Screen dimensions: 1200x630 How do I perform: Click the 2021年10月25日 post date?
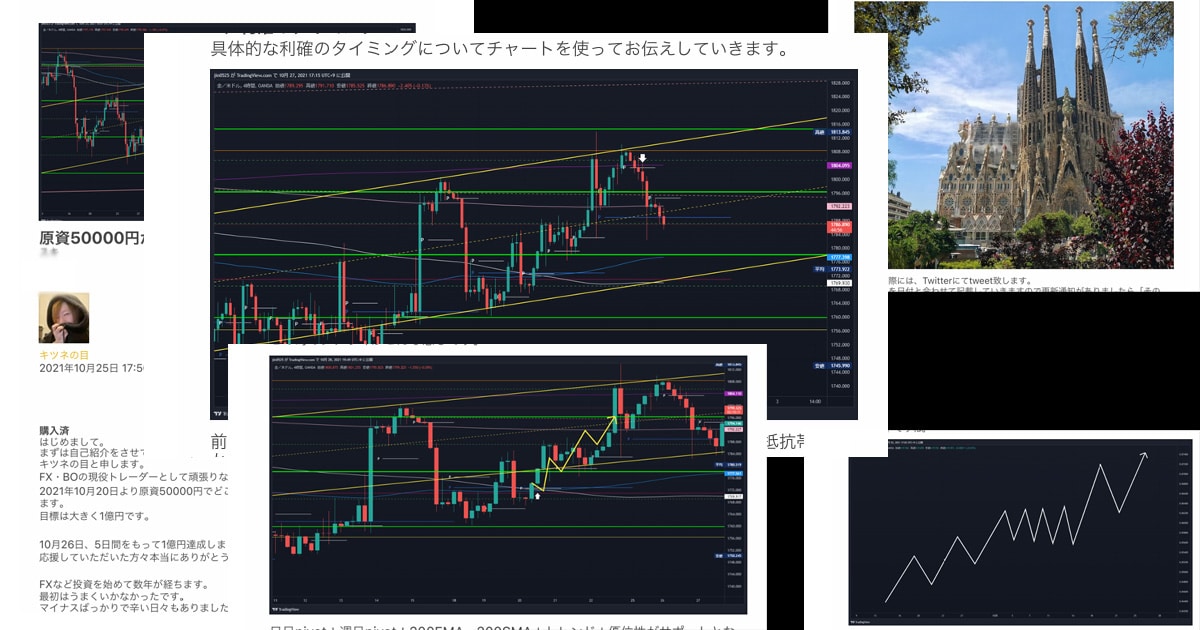(x=91, y=368)
